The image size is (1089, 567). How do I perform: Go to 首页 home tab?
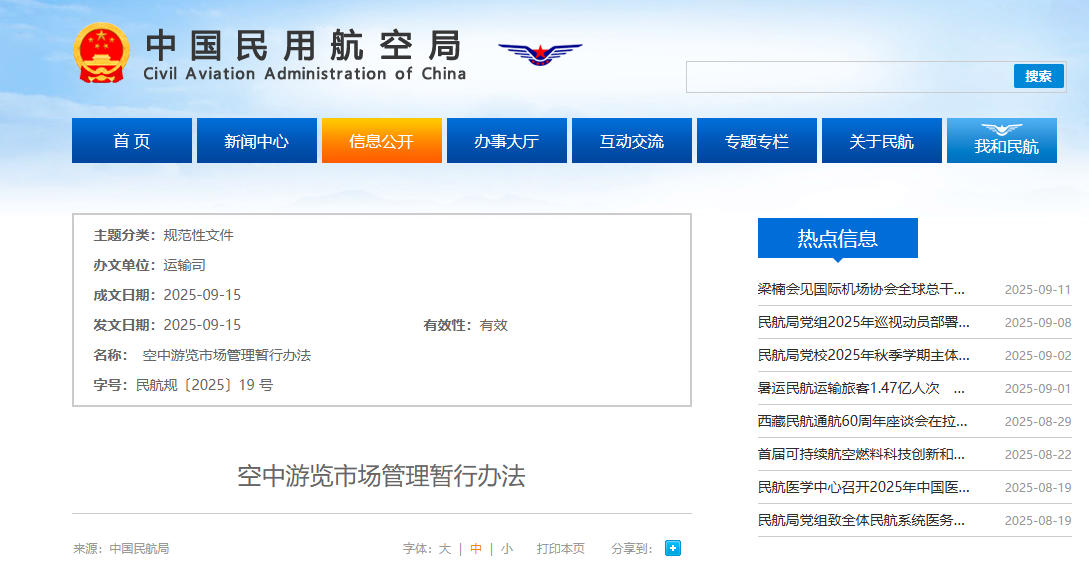(x=132, y=141)
